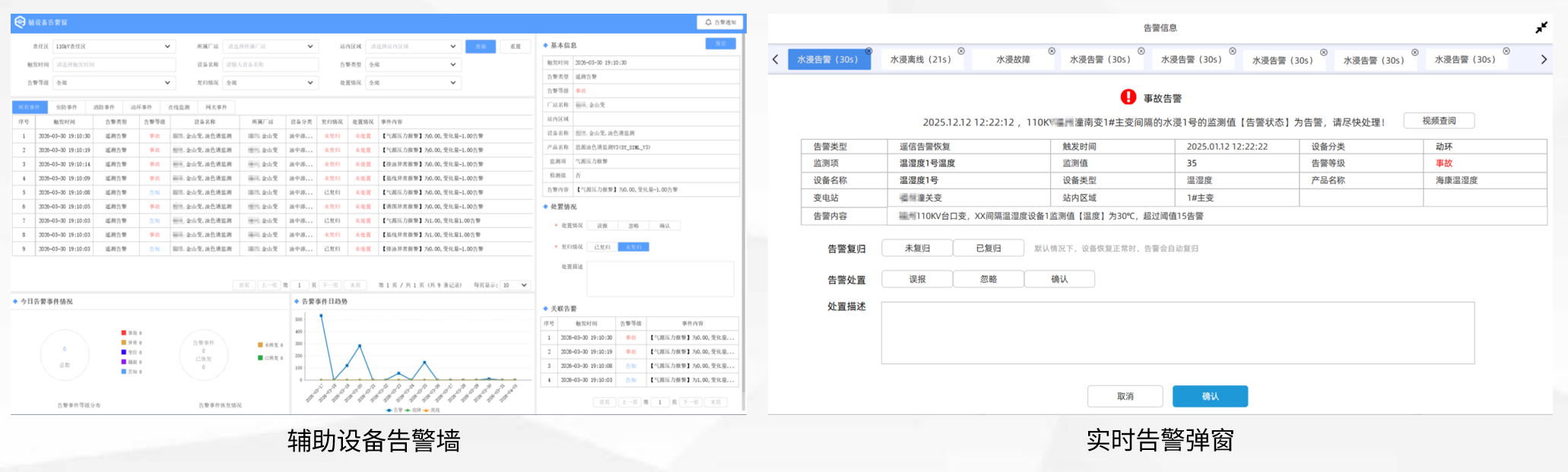Image resolution: width=1568 pixels, height=472 pixels.
Task: Click the blue 确认 button in popup
Action: 1210,396
